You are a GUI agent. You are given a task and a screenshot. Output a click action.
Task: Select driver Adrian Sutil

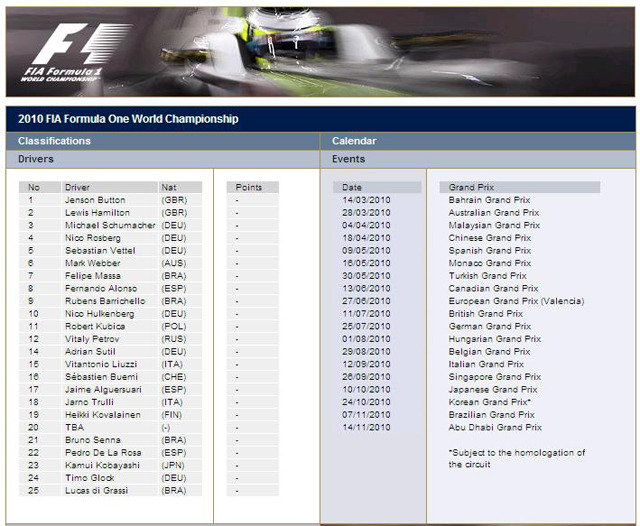(x=90, y=352)
